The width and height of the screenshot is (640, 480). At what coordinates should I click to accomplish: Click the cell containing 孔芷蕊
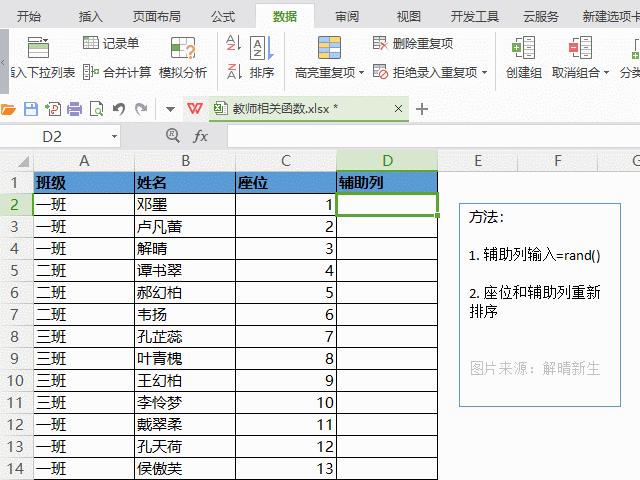185,337
